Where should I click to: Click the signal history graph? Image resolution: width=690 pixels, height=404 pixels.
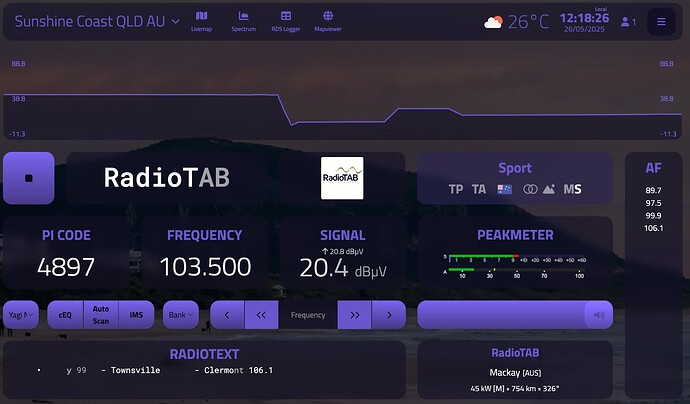(343, 98)
